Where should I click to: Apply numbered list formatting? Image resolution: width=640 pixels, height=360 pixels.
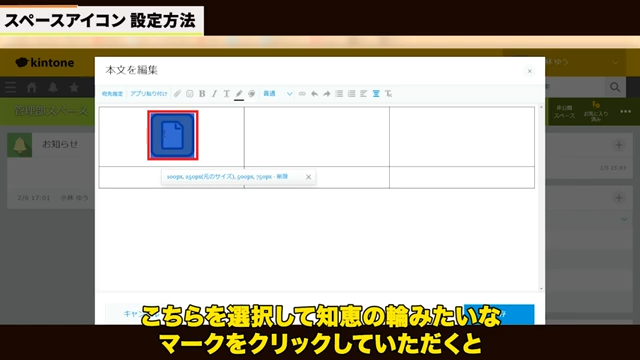click(351, 94)
